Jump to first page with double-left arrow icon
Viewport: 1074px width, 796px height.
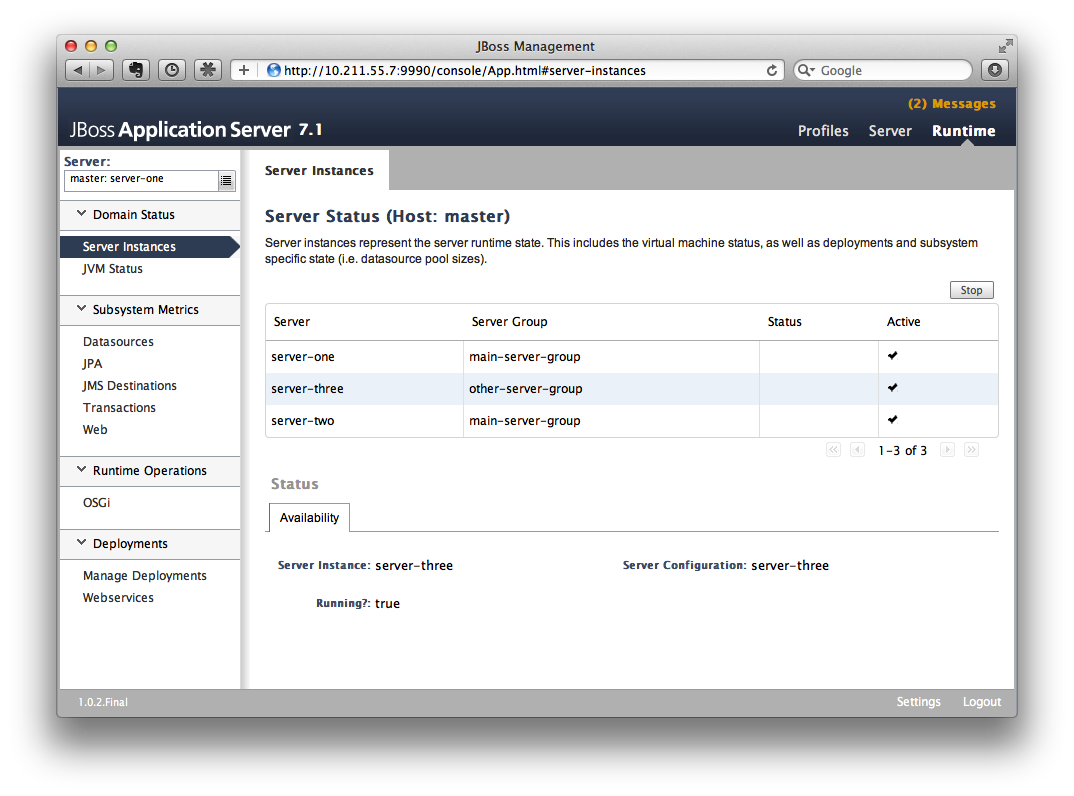(833, 450)
